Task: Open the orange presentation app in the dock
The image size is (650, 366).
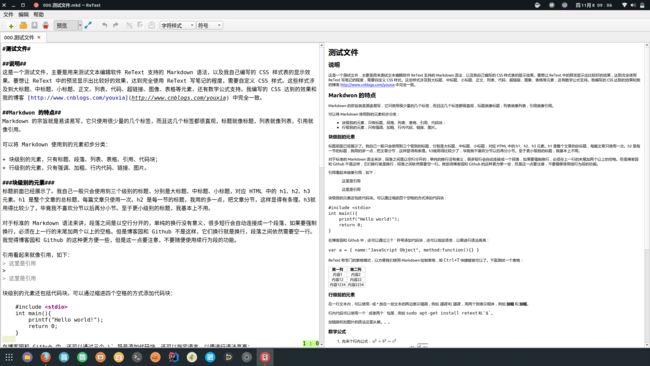Action: (100, 357)
